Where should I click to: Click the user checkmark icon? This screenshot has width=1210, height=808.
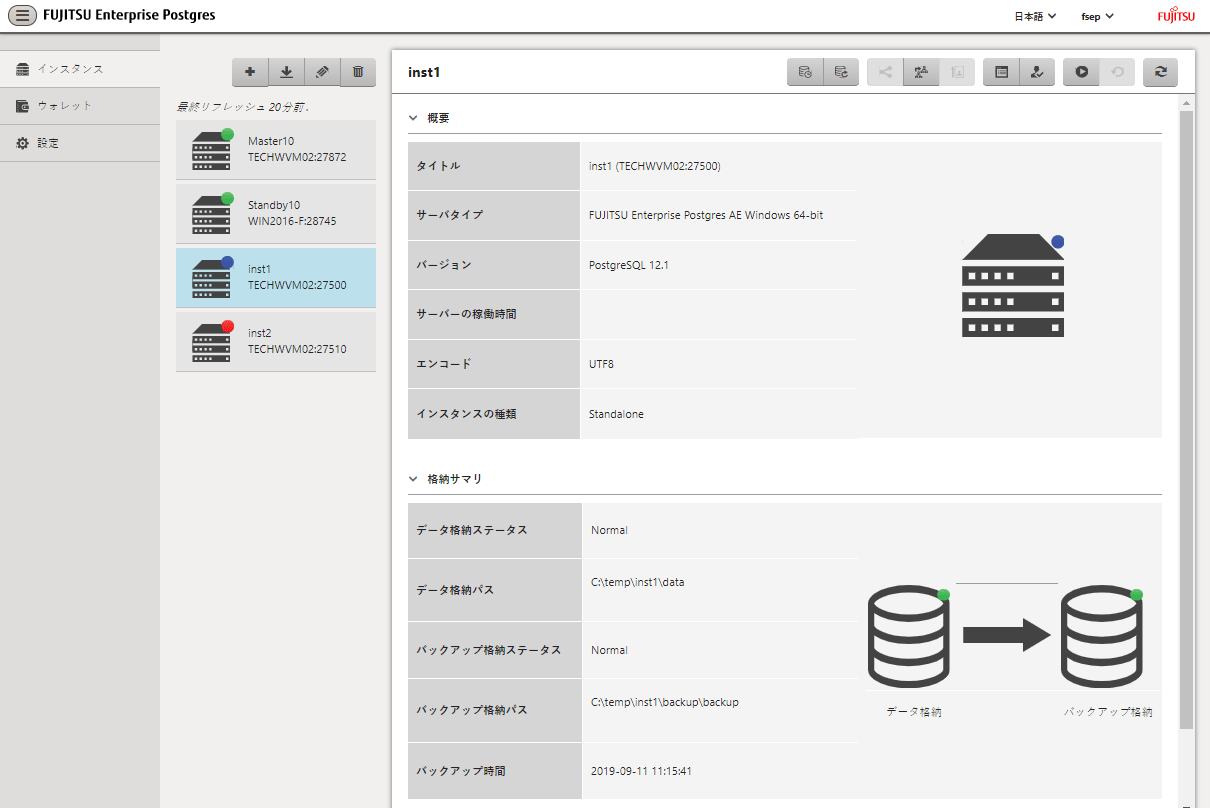pyautogui.click(x=1037, y=72)
